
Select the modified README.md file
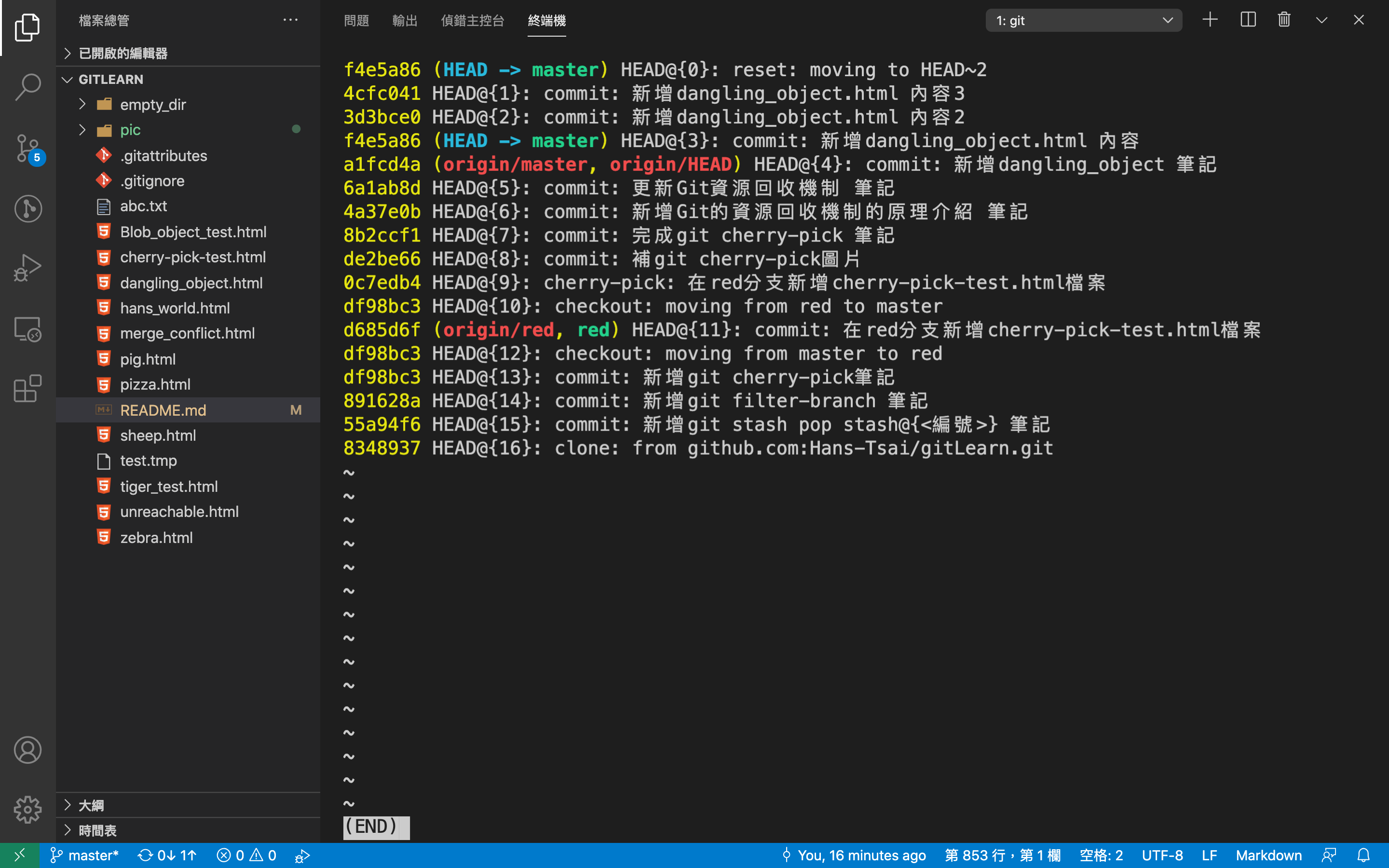(x=188, y=410)
